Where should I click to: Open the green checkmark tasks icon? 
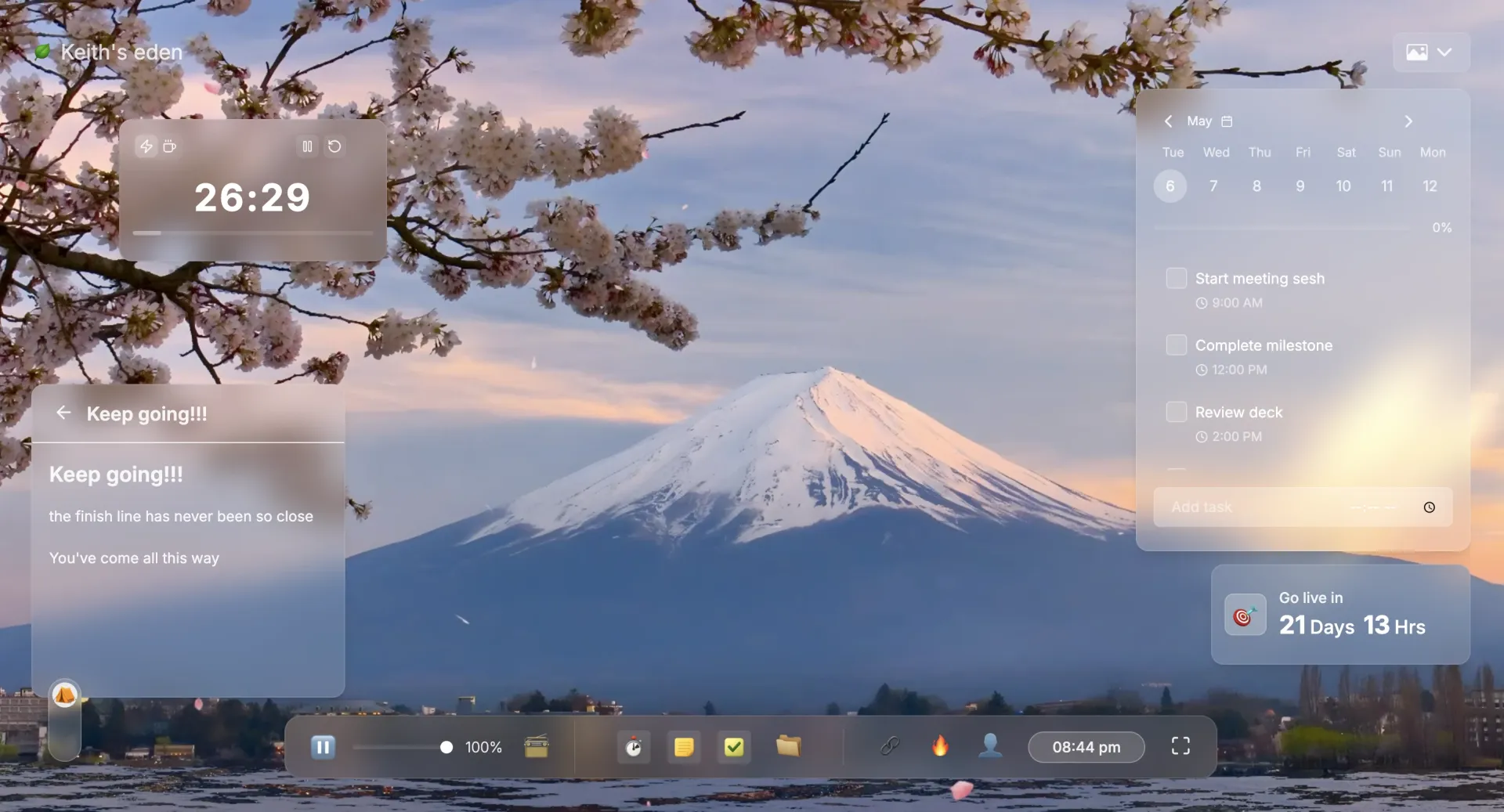click(x=734, y=747)
